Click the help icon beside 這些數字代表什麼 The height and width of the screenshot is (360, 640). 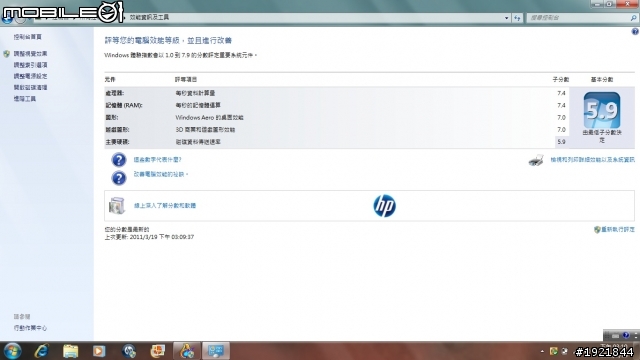[119, 160]
